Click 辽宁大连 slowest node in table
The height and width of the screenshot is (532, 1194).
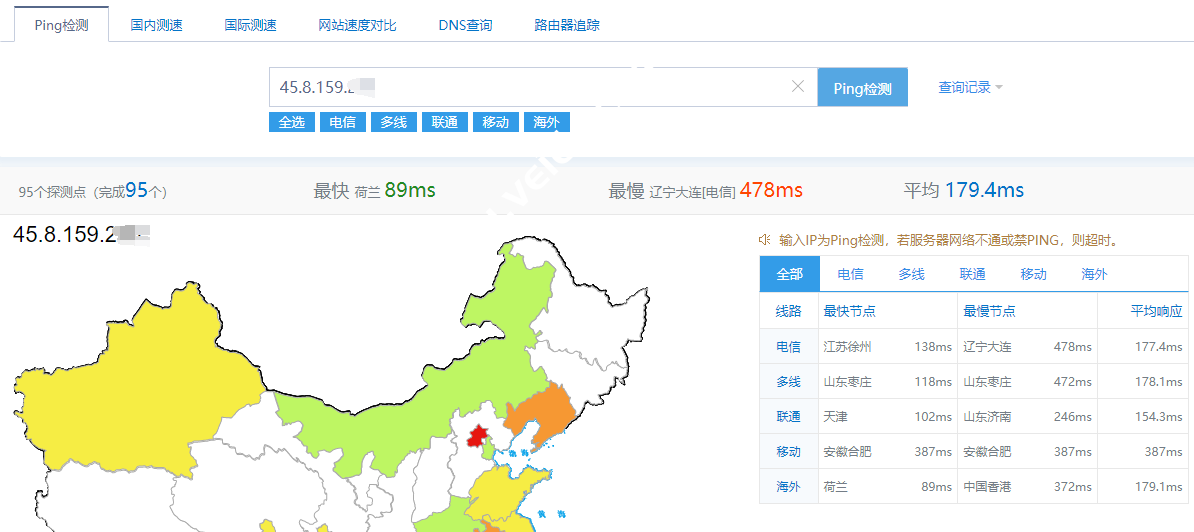[988, 347]
